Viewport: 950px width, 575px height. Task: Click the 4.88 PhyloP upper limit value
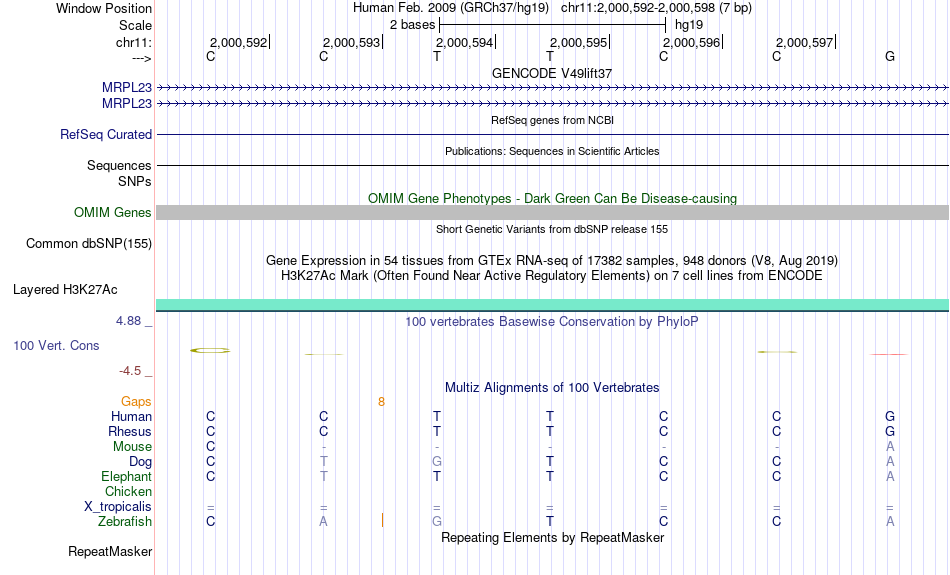(128, 321)
